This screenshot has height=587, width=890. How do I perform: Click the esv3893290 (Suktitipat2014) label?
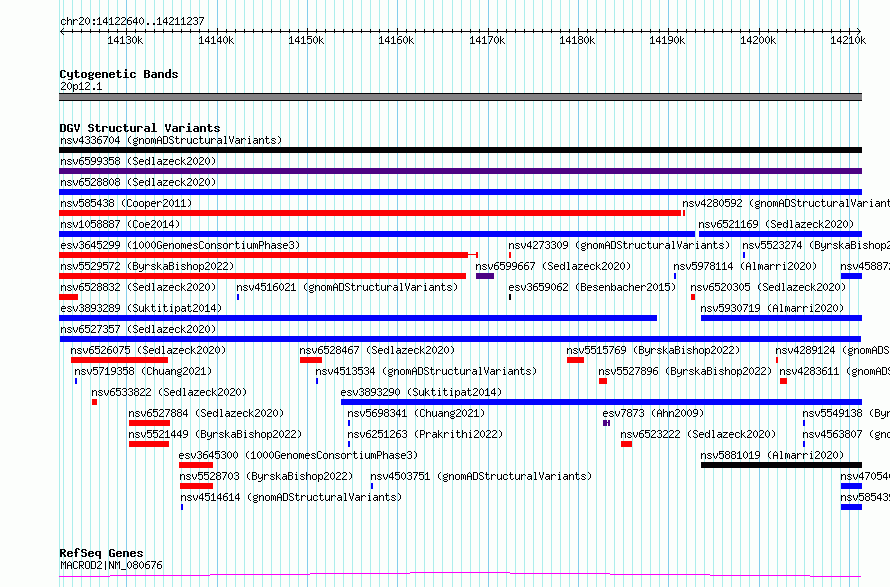point(421,392)
